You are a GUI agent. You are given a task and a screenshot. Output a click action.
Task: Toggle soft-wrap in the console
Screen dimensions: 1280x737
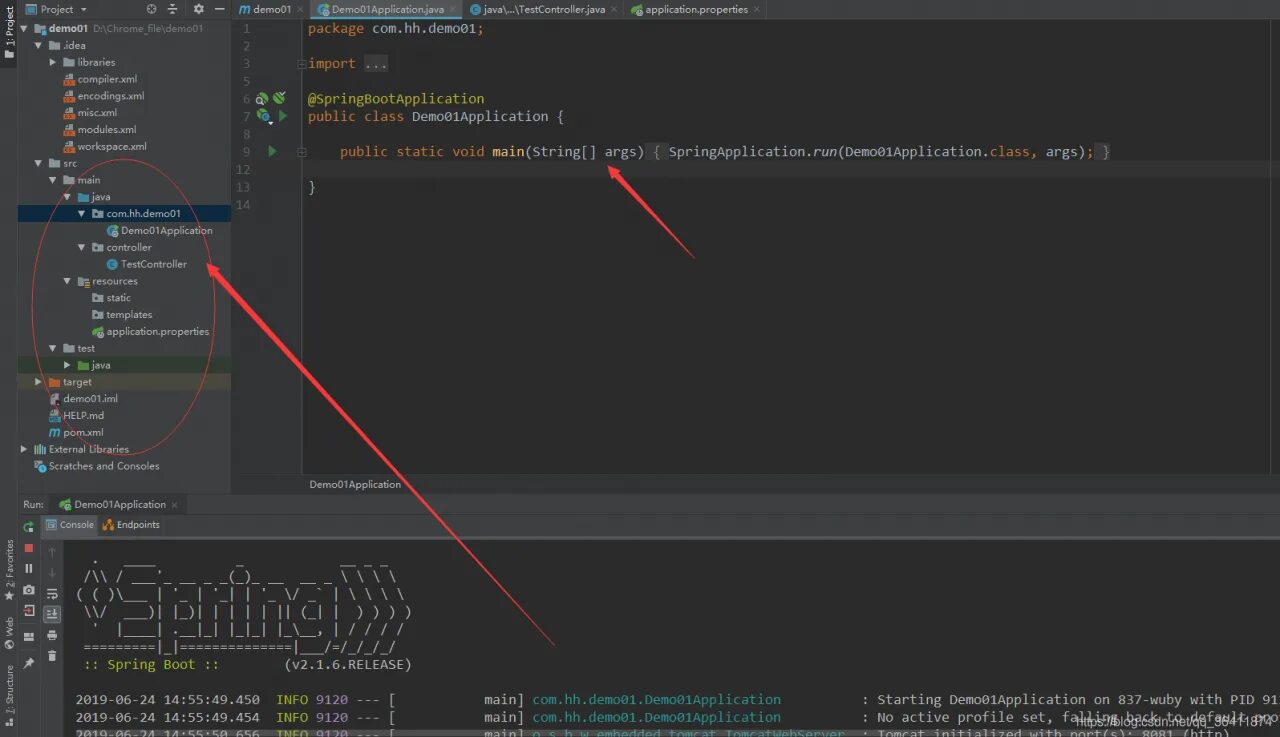(53, 593)
